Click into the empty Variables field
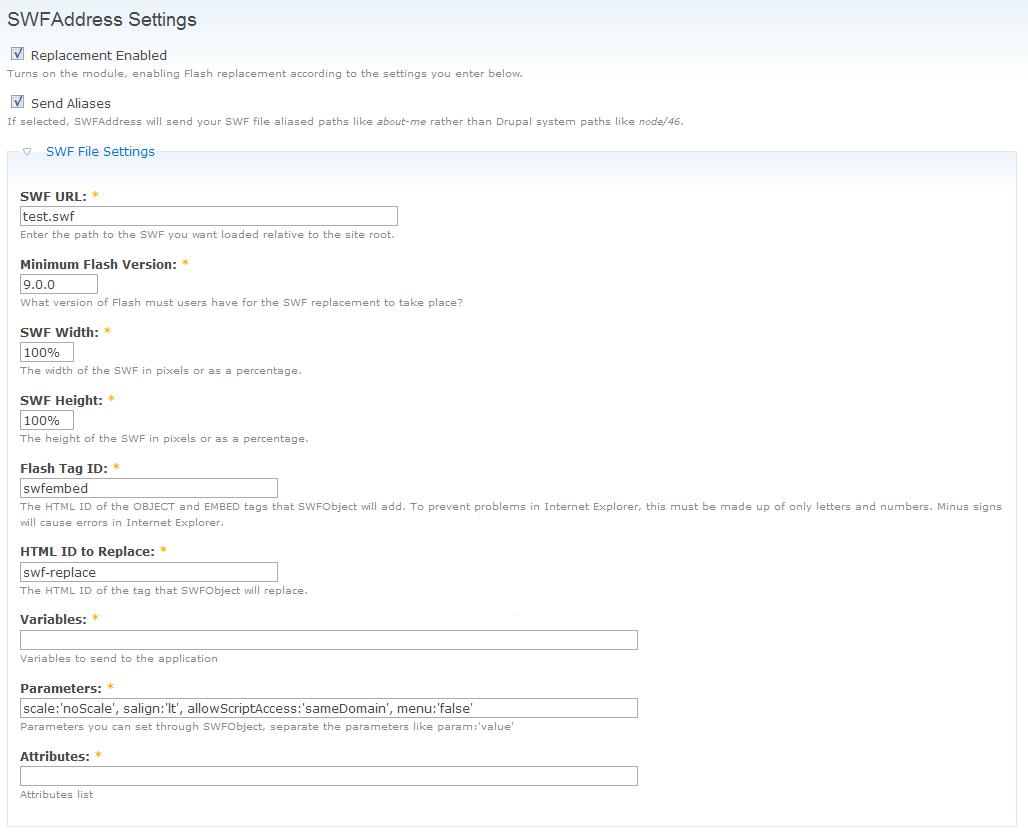 tap(328, 640)
